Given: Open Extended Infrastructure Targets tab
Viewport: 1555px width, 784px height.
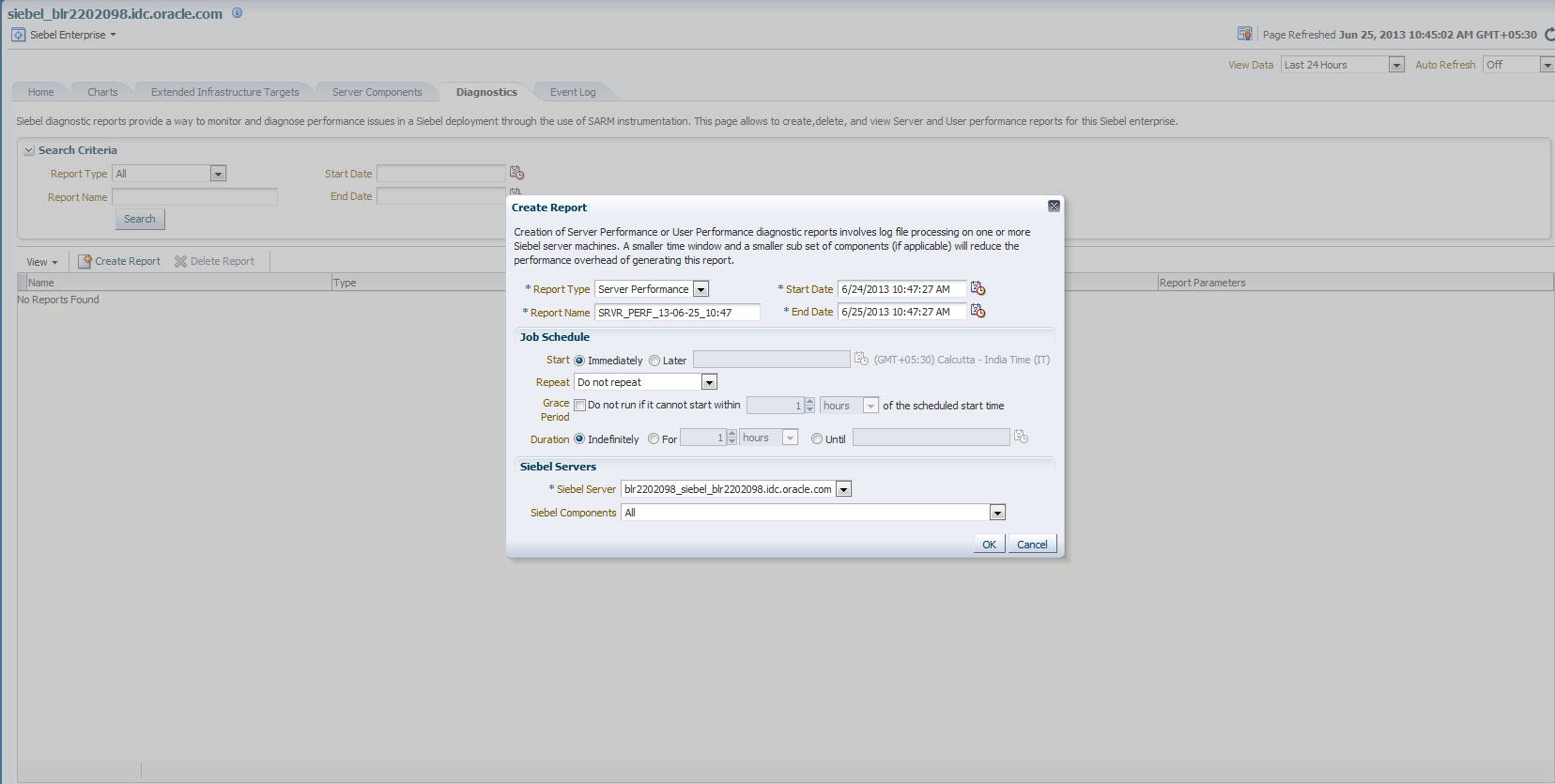Looking at the screenshot, I should [x=224, y=92].
